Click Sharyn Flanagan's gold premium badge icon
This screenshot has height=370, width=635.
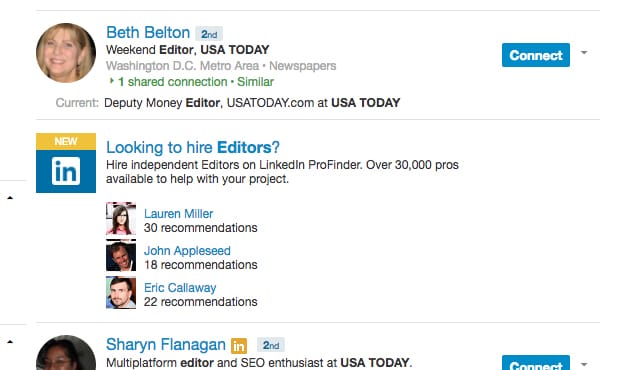pos(239,346)
